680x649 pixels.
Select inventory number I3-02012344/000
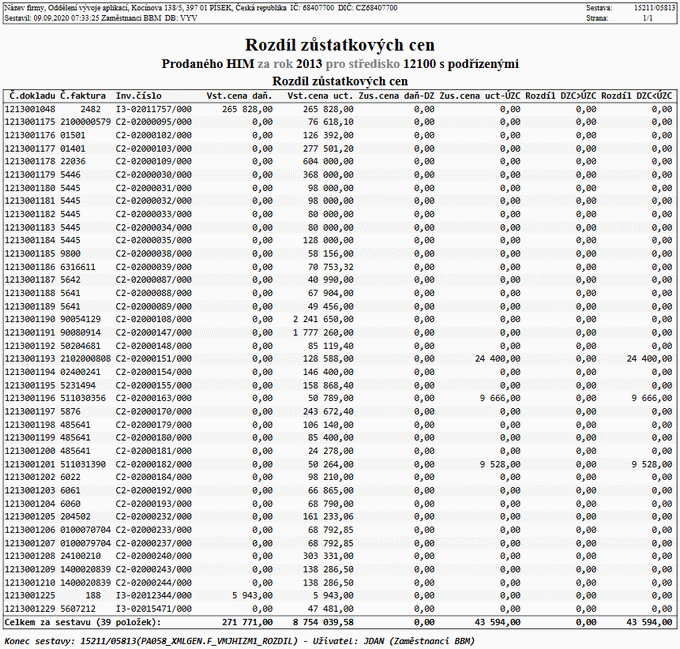154,596
